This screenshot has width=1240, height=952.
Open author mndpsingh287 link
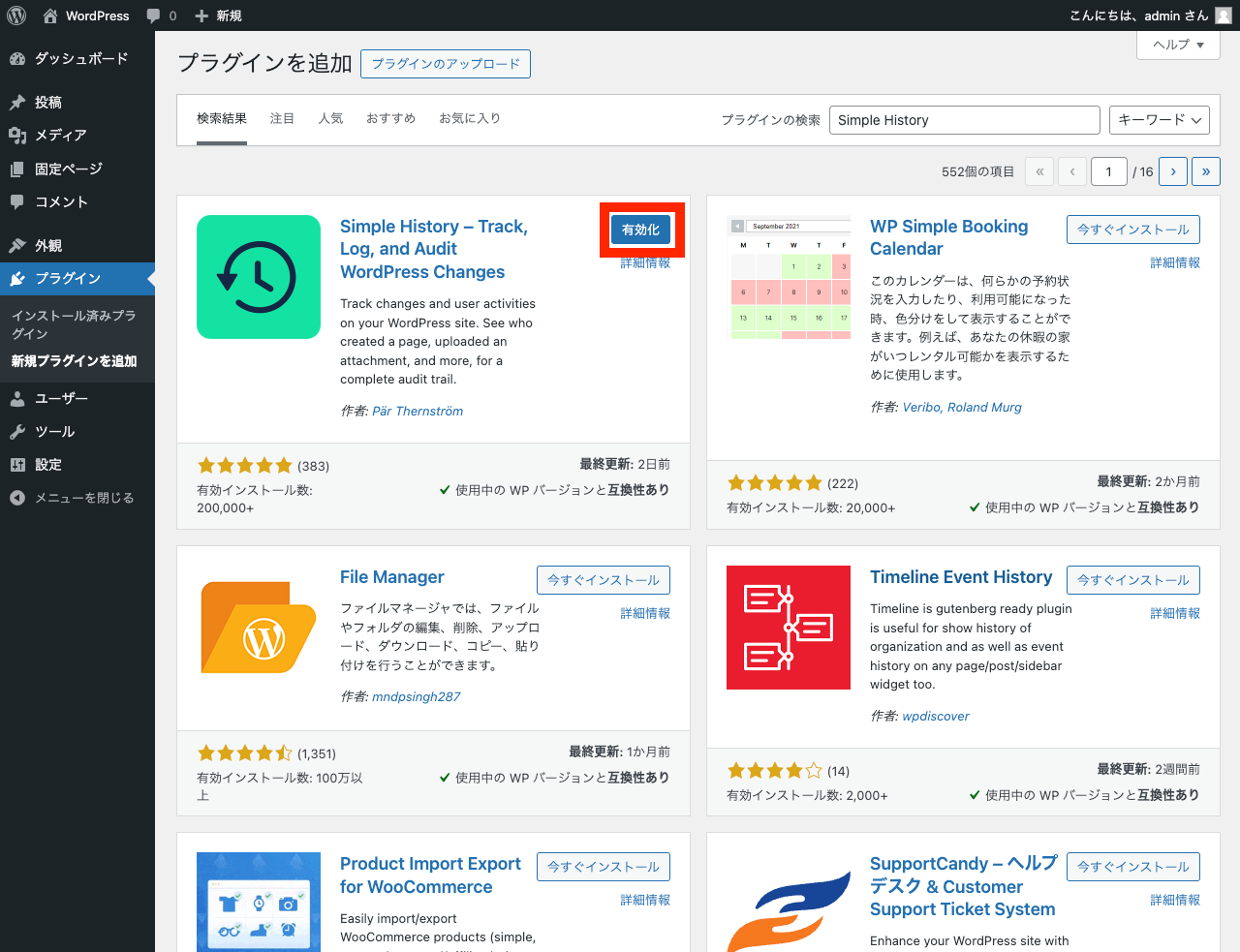[417, 696]
